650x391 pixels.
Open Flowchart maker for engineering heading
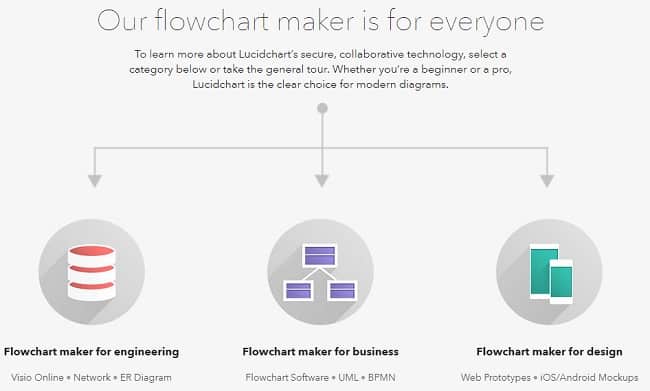(92, 352)
